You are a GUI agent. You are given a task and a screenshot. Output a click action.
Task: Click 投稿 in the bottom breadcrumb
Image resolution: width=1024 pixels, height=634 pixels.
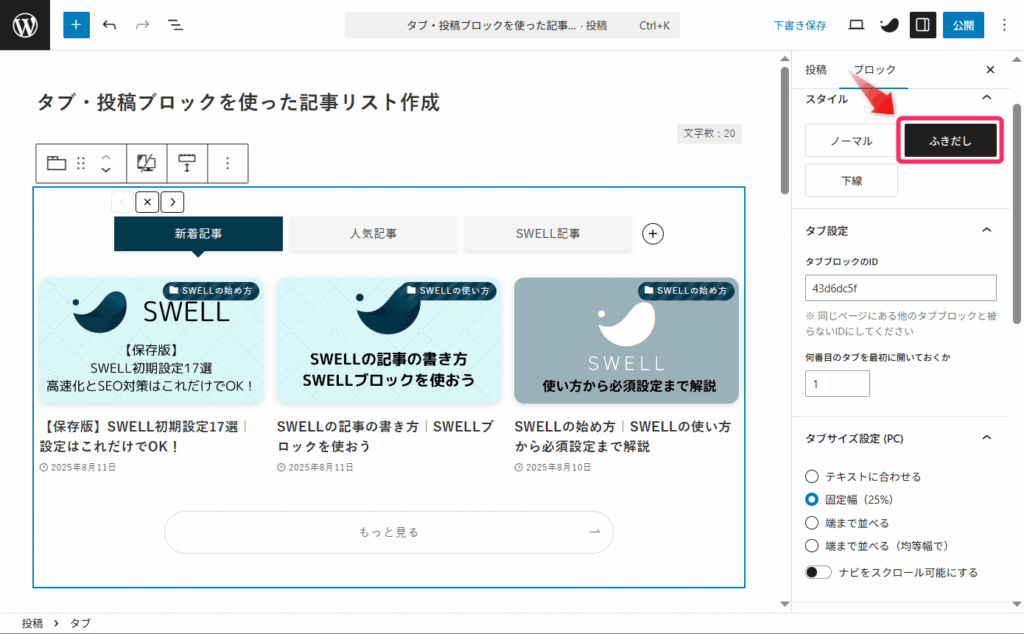point(32,623)
